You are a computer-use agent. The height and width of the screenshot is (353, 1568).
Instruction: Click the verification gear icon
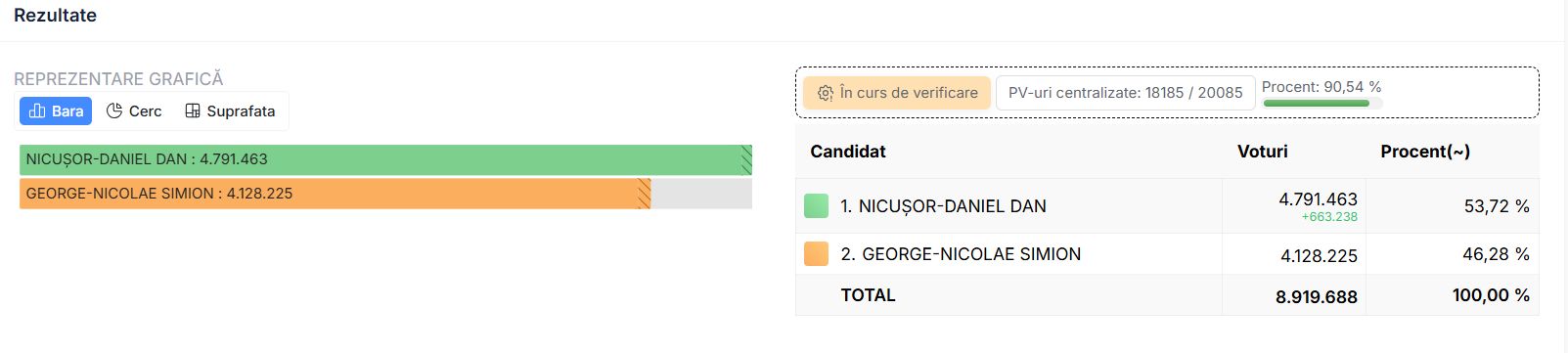pyautogui.click(x=826, y=93)
